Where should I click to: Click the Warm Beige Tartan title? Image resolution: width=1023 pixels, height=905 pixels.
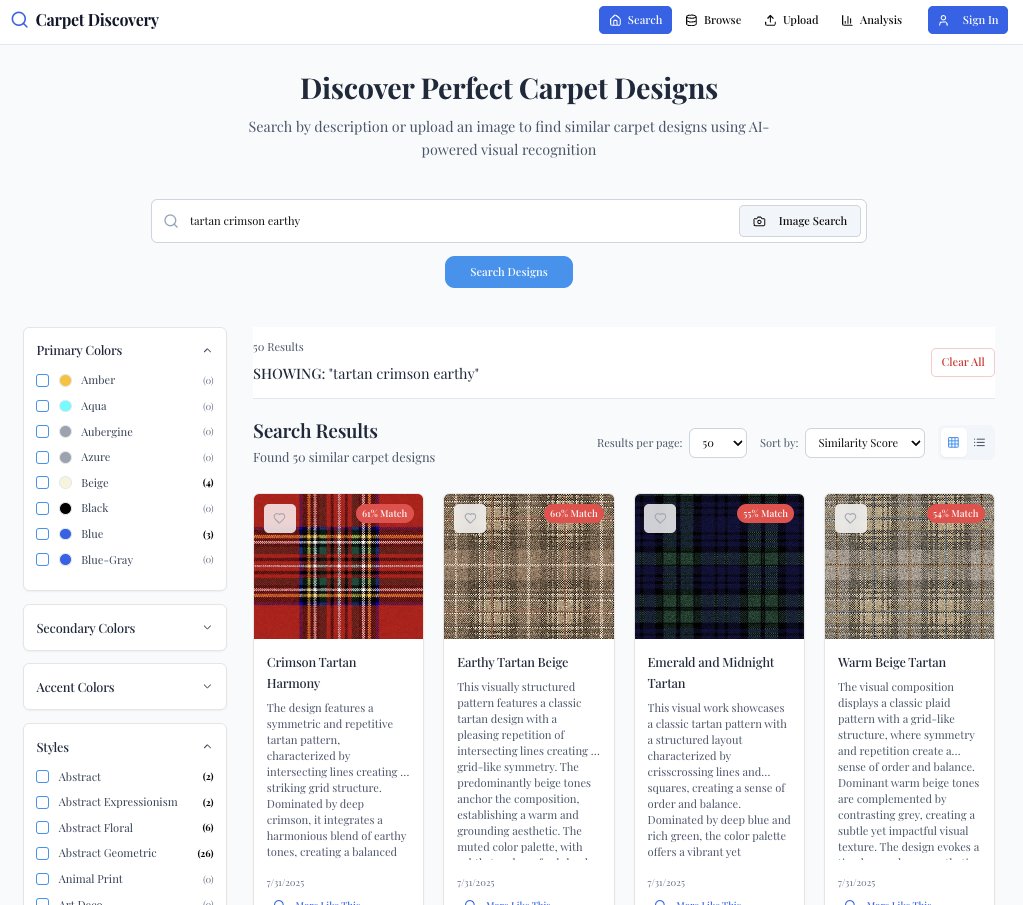point(892,663)
